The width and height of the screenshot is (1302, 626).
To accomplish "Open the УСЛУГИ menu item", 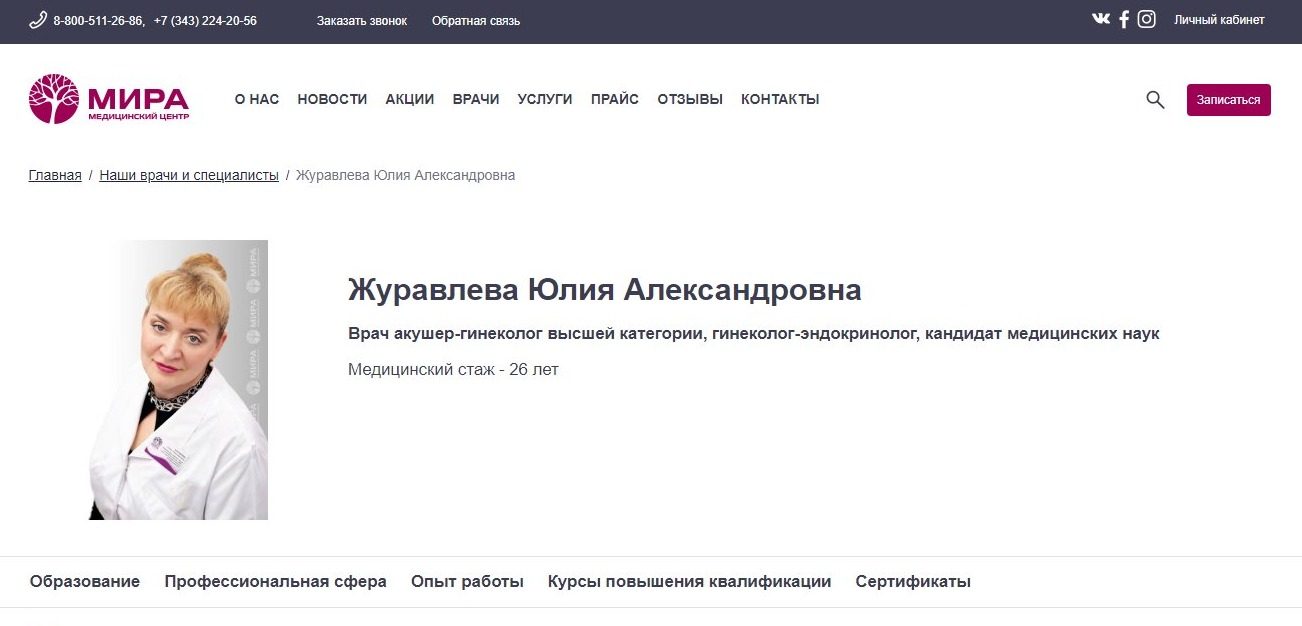I will tap(545, 99).
